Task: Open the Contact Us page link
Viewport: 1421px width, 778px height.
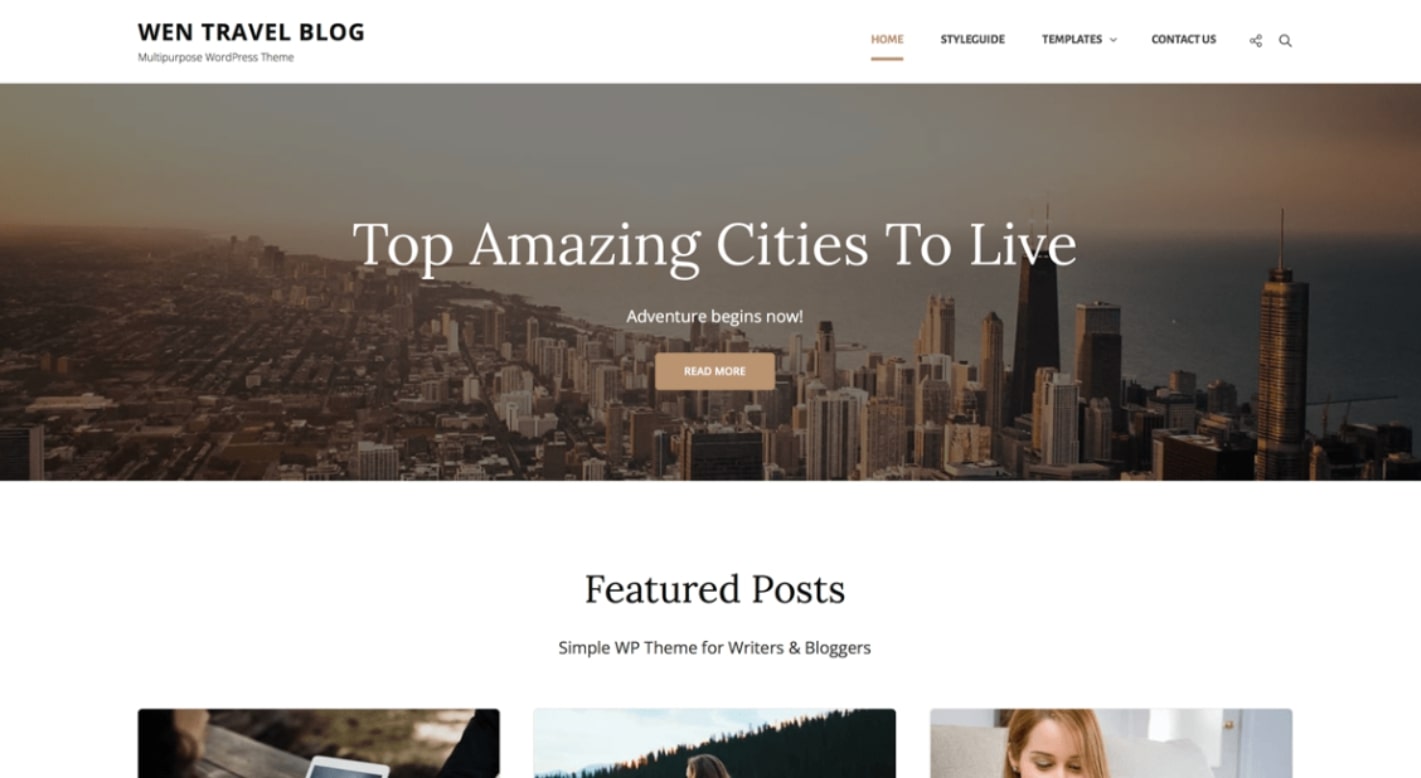Action: point(1184,40)
